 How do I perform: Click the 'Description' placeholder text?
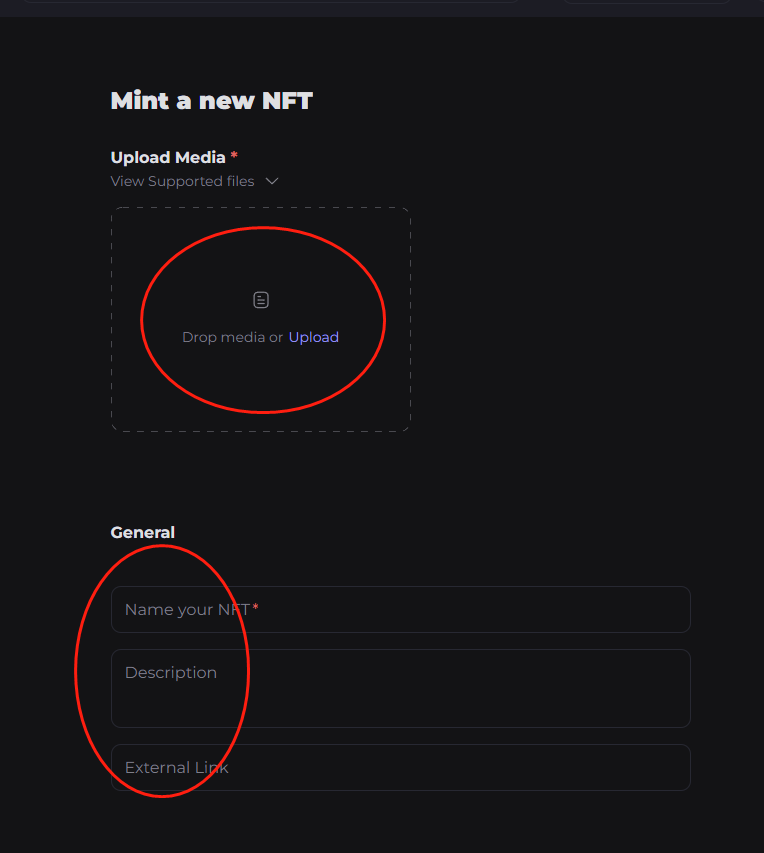[171, 673]
